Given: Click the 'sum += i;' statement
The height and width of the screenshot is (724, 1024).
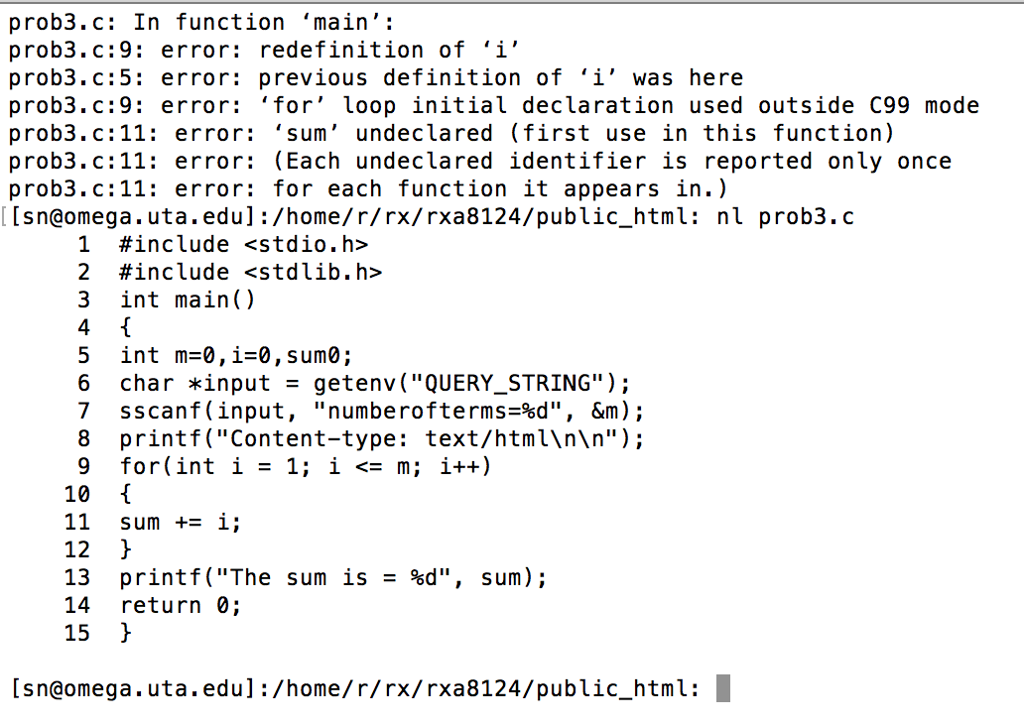Looking at the screenshot, I should pos(180,522).
